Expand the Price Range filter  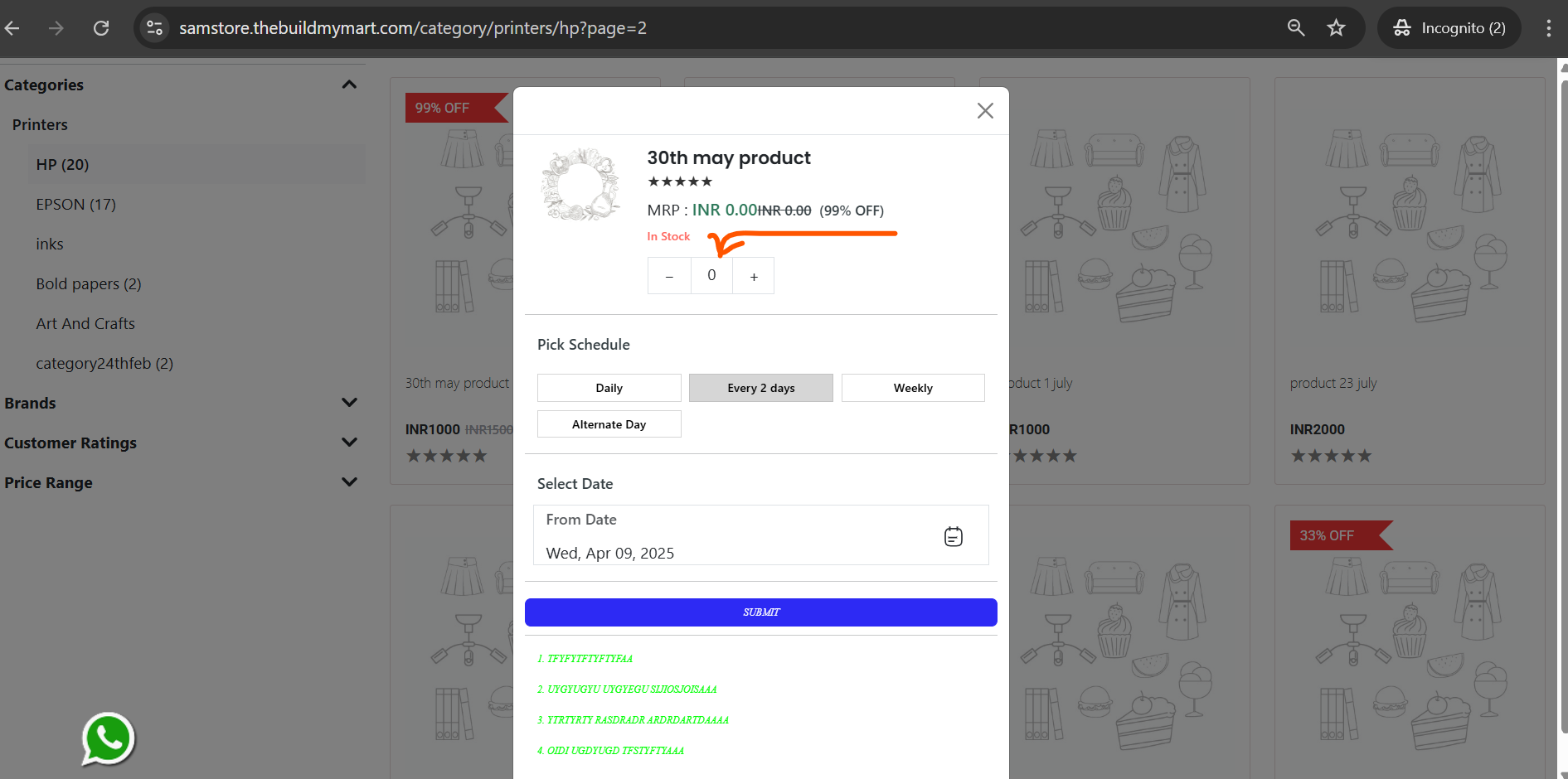tap(350, 482)
